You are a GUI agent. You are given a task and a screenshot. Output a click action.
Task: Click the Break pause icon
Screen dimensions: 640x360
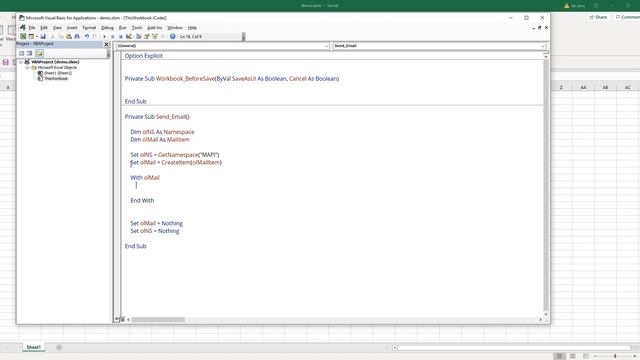coord(113,36)
